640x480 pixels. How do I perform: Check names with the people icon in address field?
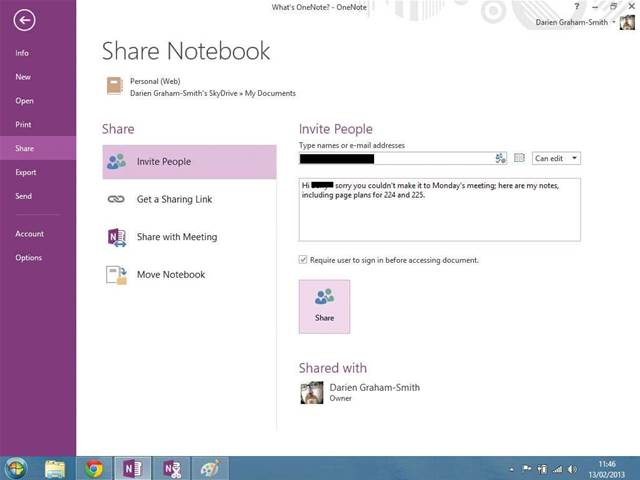point(500,158)
